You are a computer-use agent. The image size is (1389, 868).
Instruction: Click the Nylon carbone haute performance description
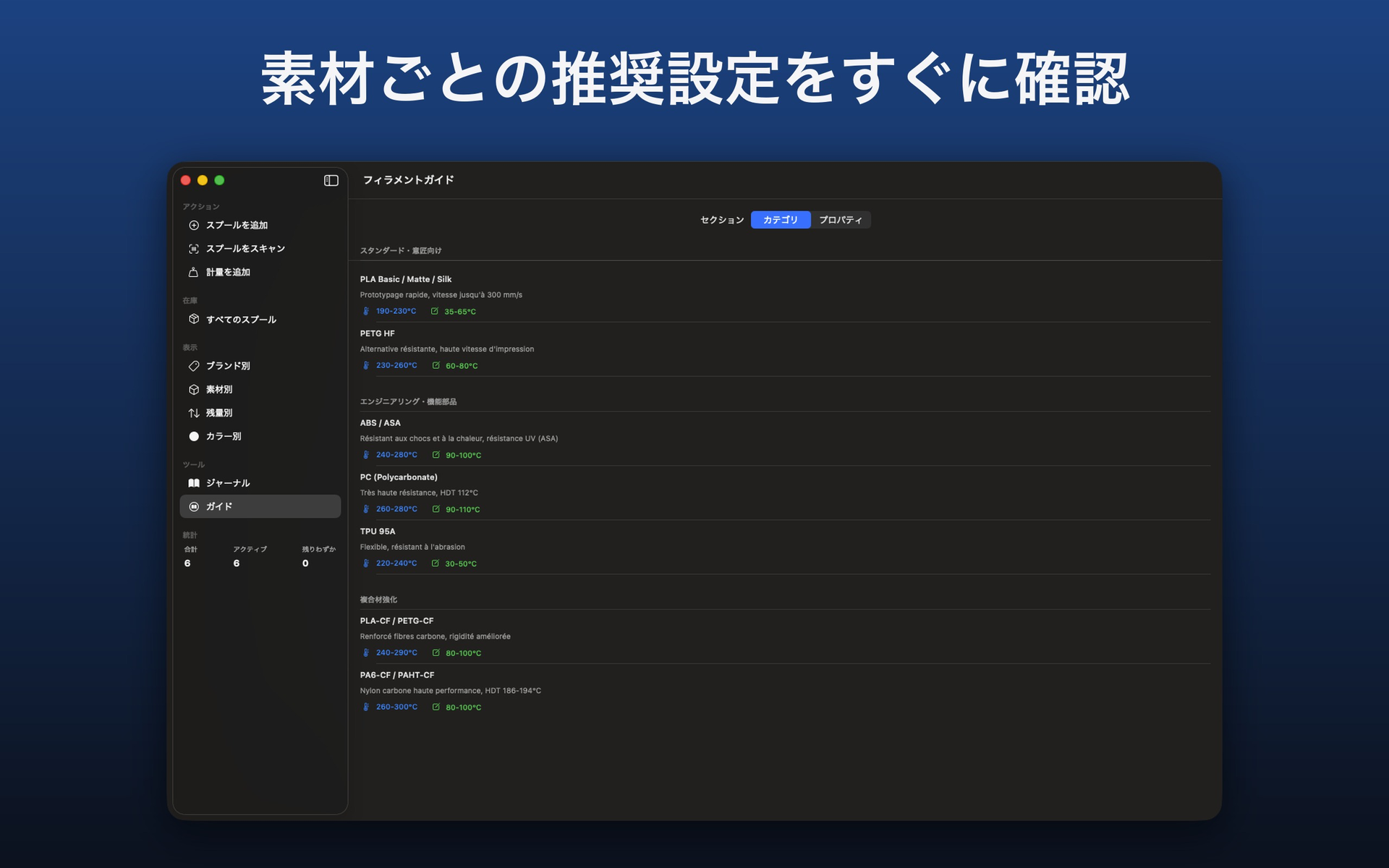tap(451, 691)
